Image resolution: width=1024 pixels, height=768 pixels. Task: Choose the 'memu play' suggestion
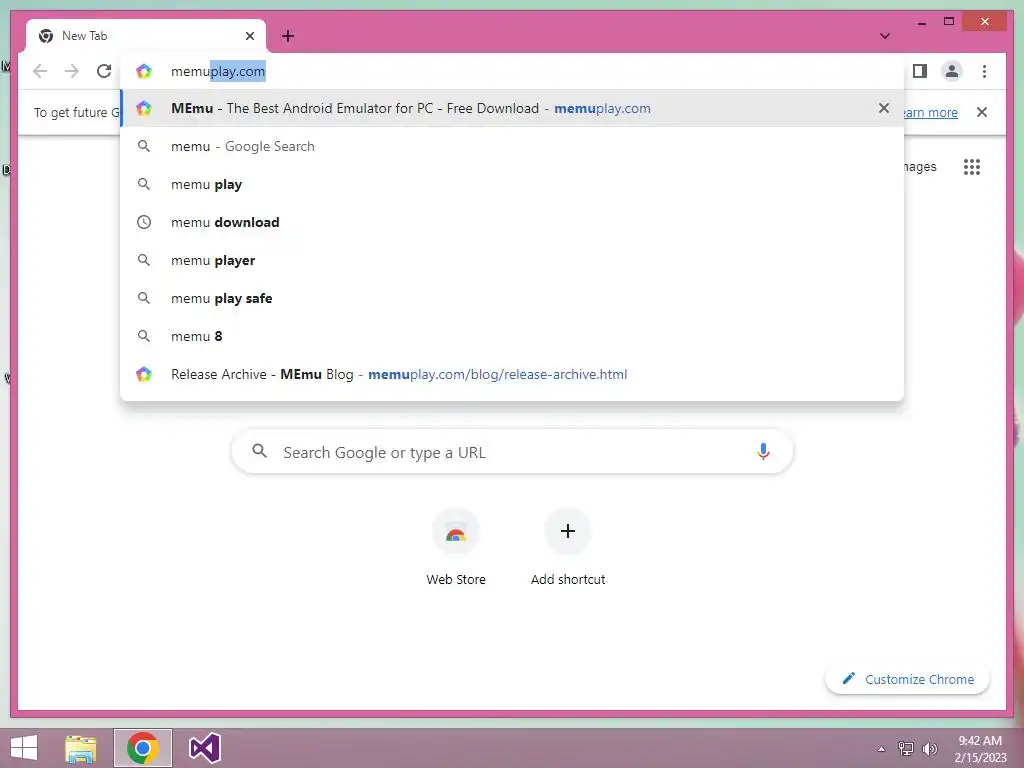click(512, 184)
